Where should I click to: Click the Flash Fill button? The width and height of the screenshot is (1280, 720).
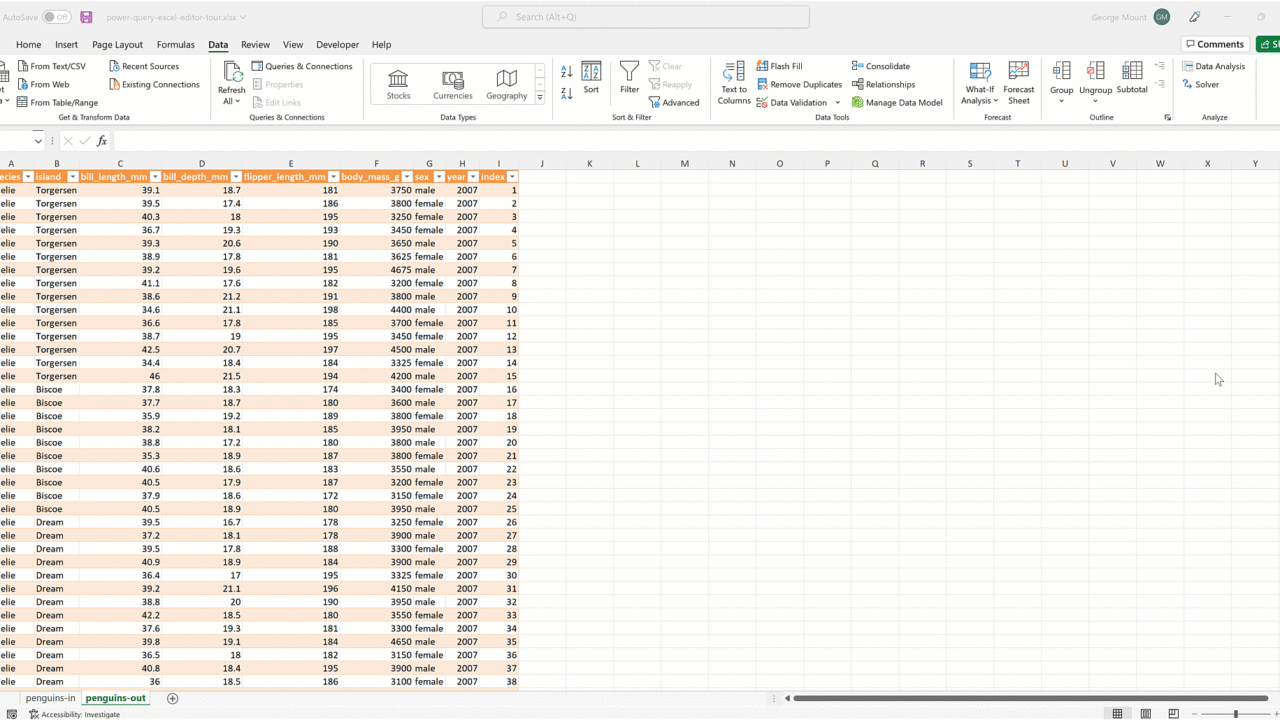click(x=780, y=66)
